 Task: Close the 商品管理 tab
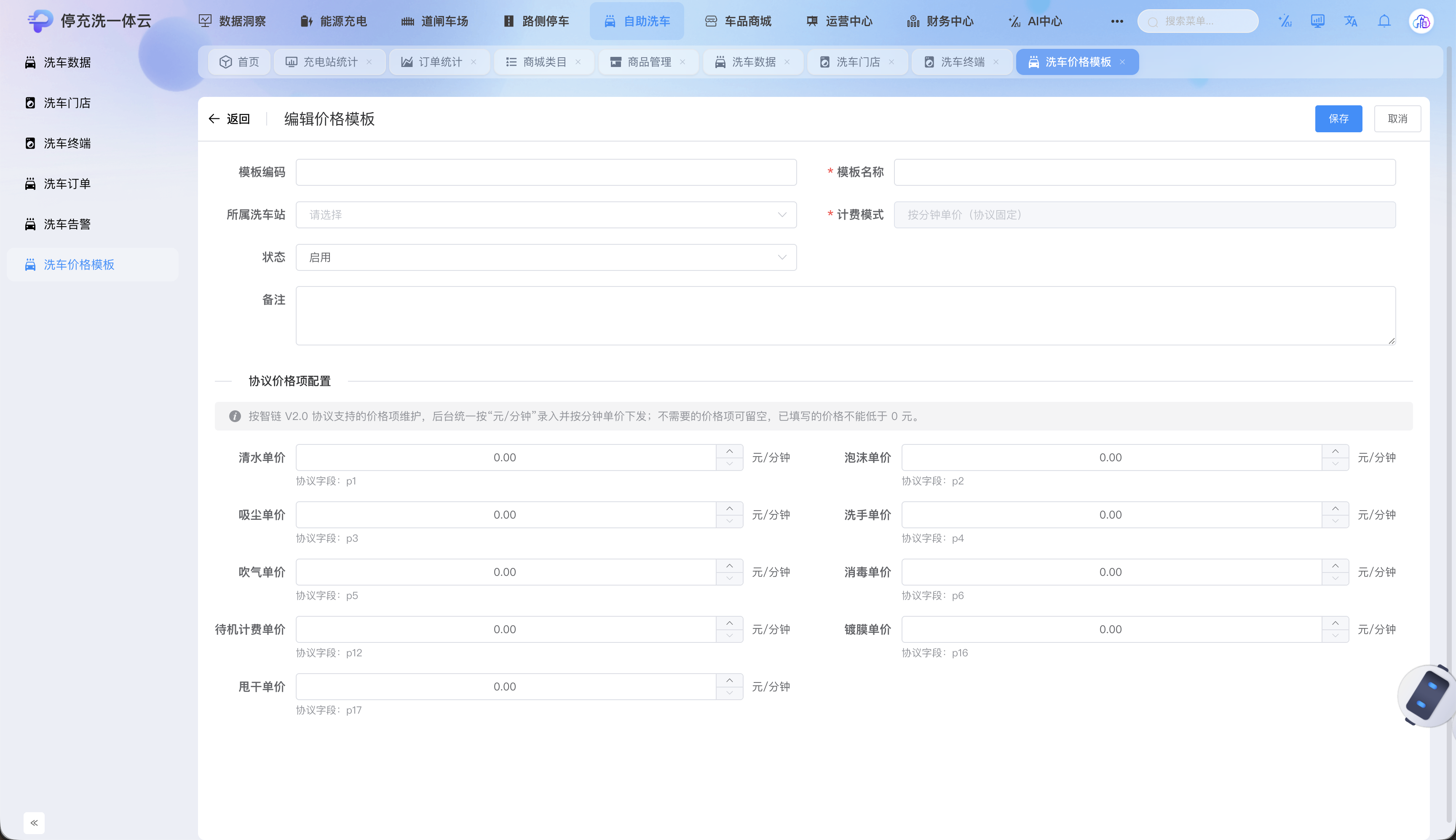point(682,62)
